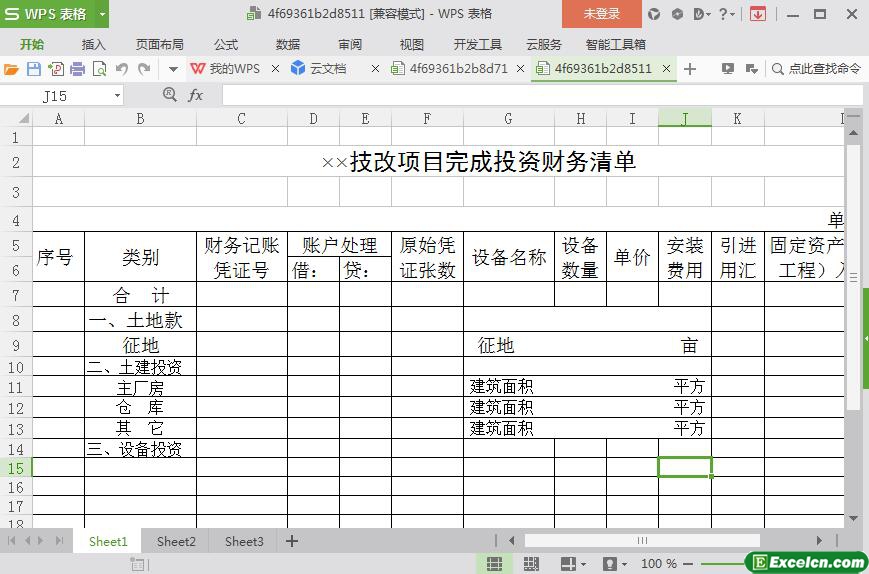Image resolution: width=869 pixels, height=574 pixels.
Task: Click the magnifier icon beside fx
Action: click(170, 95)
